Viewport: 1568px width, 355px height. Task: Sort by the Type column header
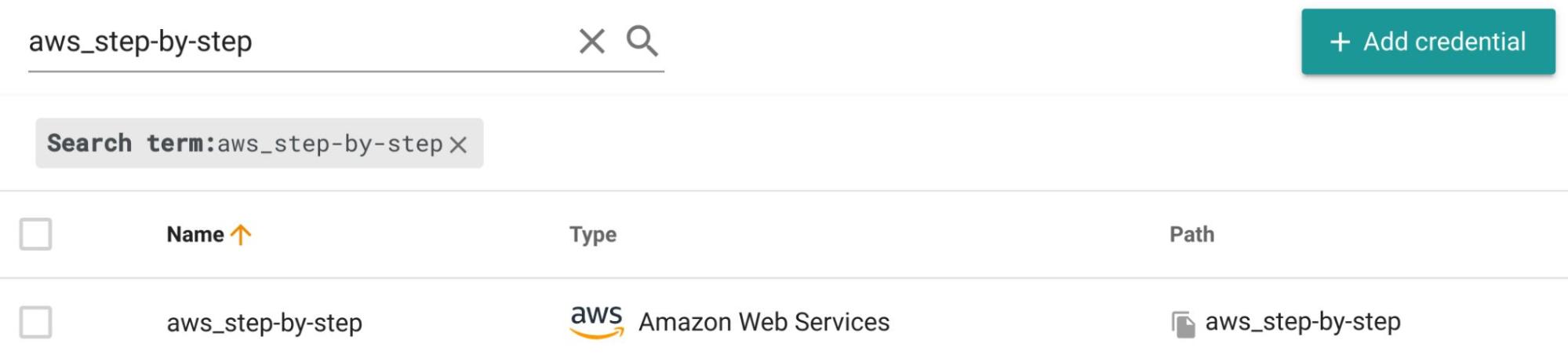click(593, 234)
